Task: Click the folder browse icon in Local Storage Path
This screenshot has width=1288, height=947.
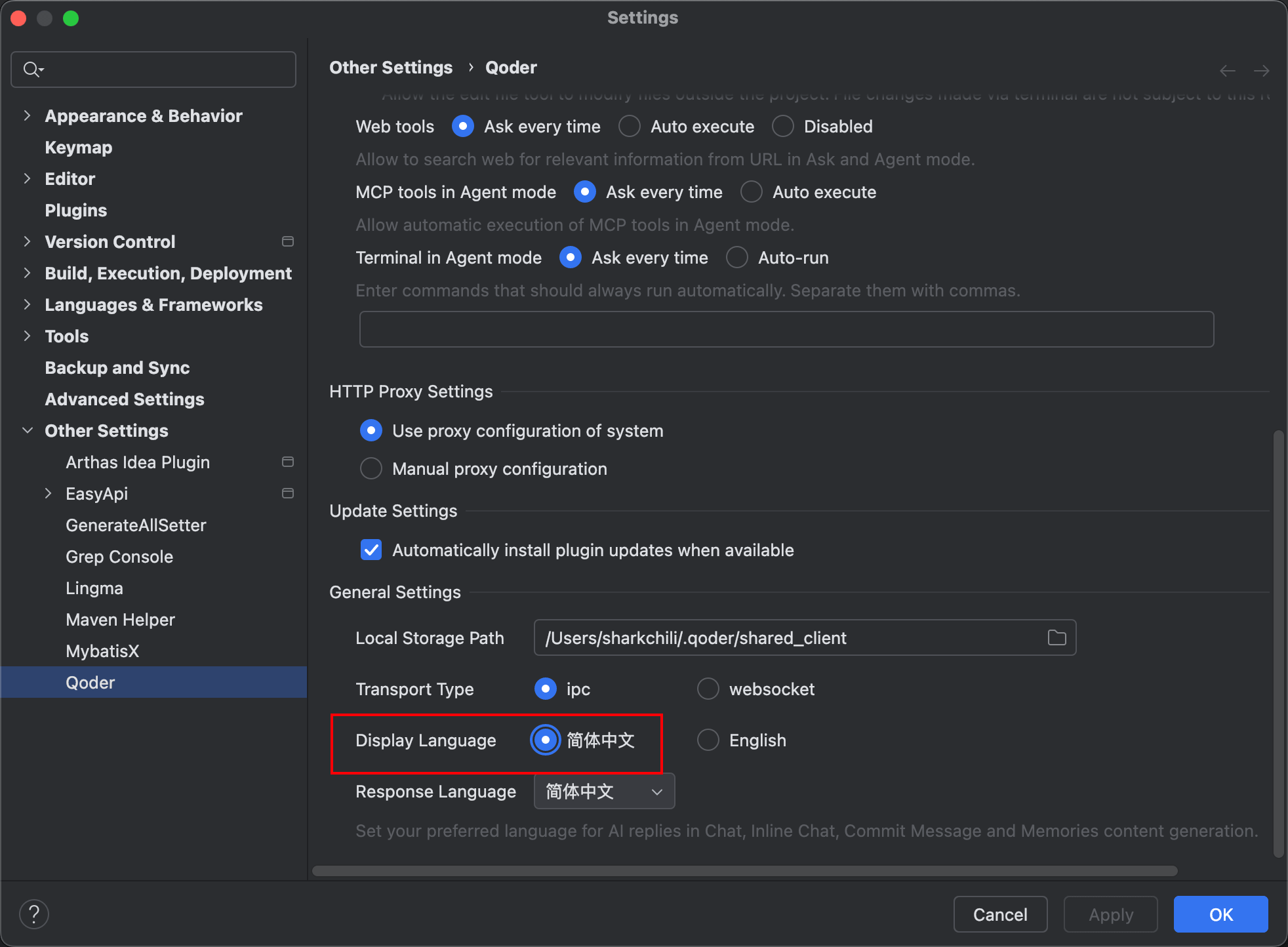Action: coord(1057,637)
